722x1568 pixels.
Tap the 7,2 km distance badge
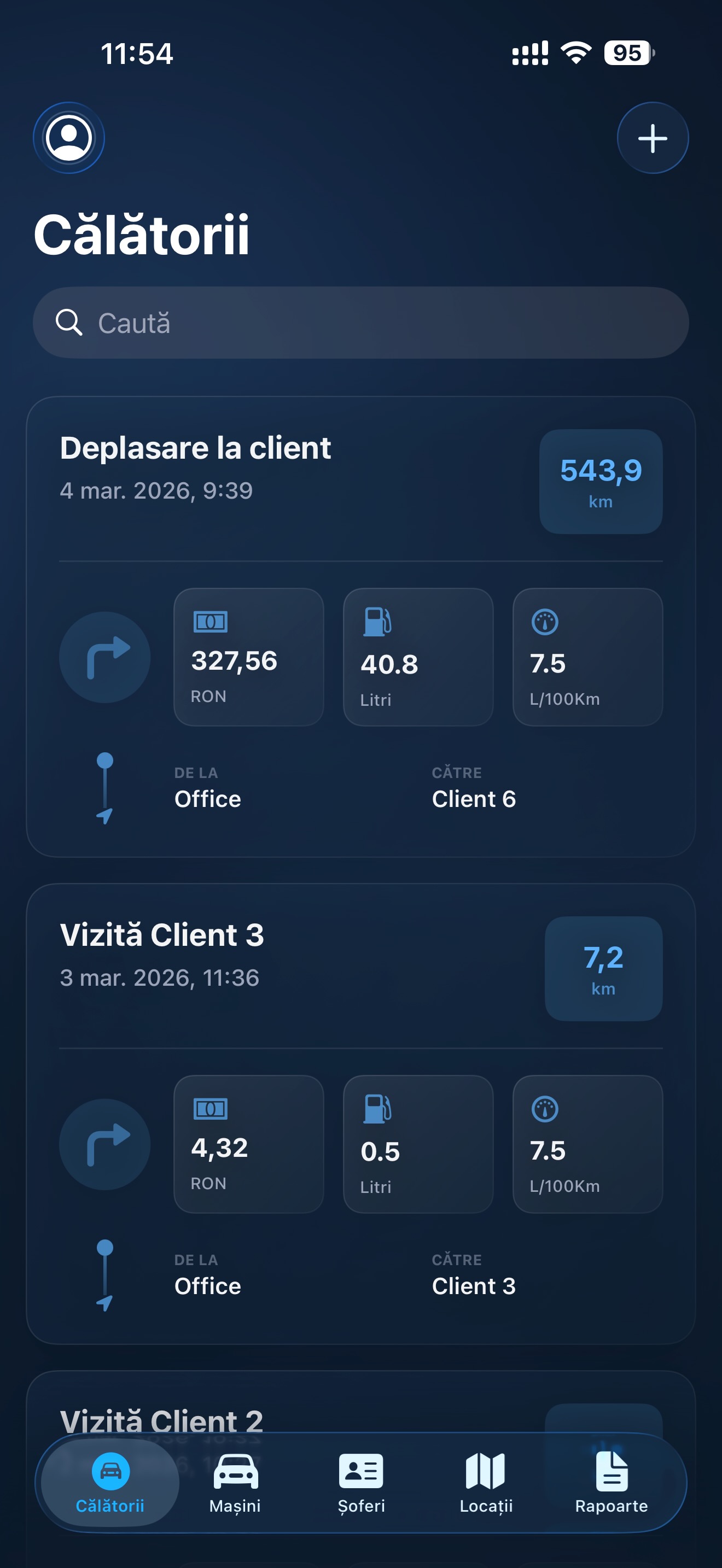[x=603, y=968]
